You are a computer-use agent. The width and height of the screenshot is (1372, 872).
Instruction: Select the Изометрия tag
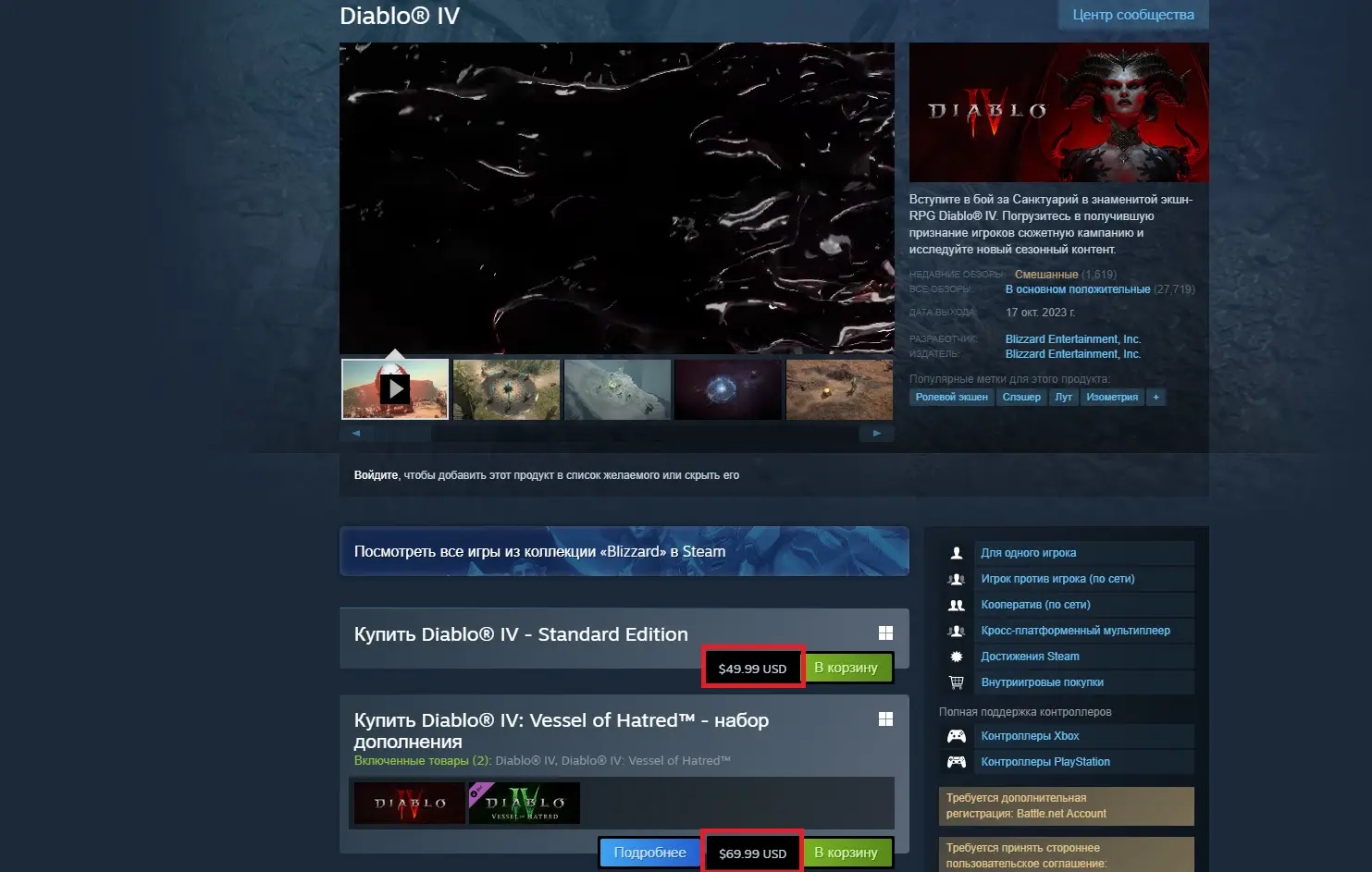1112,397
